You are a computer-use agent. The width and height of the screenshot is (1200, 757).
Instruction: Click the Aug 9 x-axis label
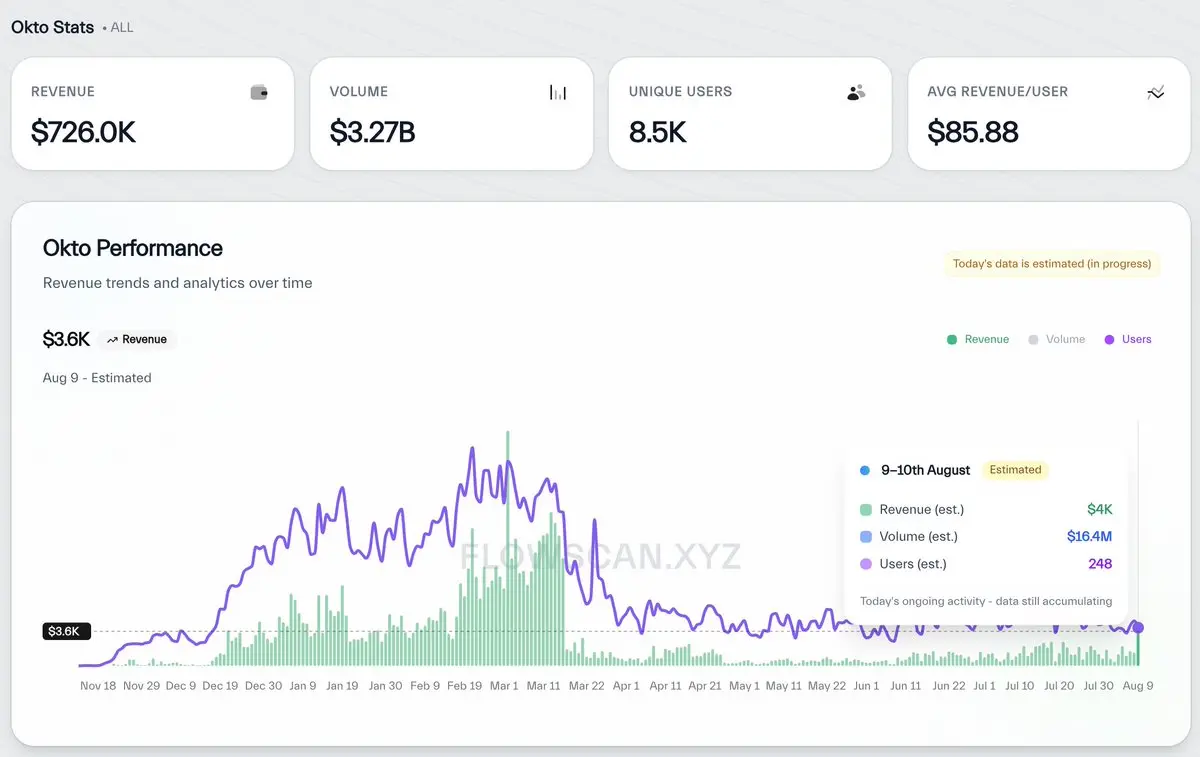point(1138,686)
